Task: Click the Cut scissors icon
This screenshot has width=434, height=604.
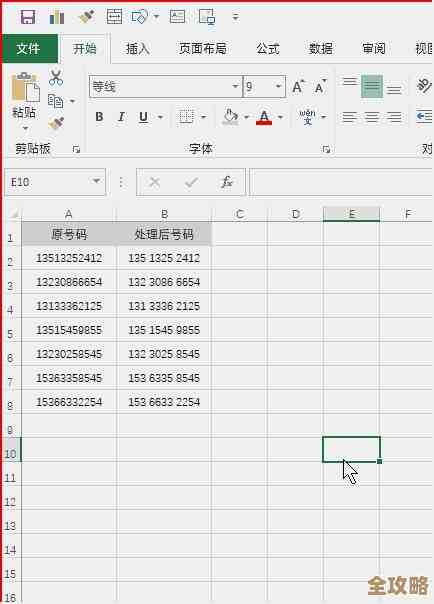Action: [x=56, y=77]
